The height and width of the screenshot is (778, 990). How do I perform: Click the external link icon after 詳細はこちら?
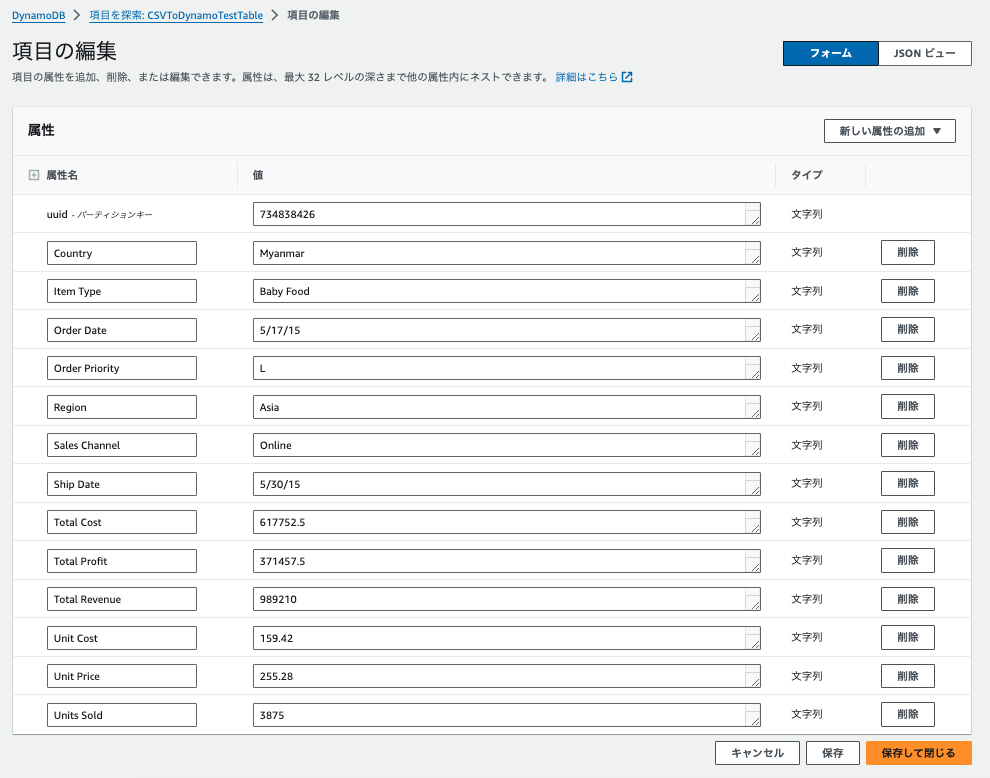tap(627, 77)
